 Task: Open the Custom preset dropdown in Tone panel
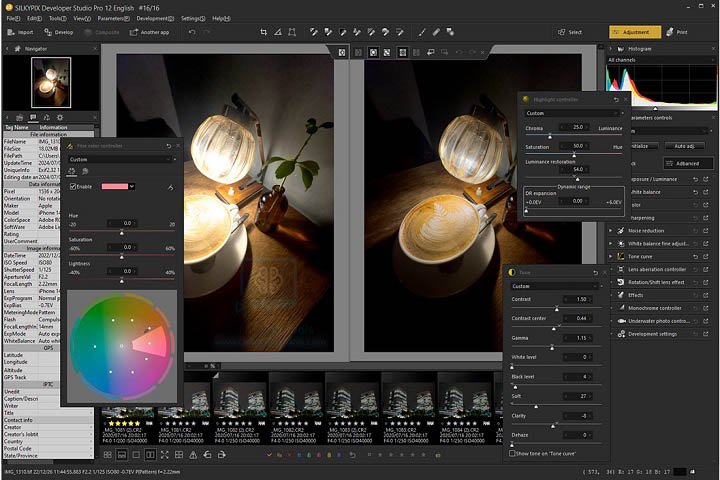(556, 286)
